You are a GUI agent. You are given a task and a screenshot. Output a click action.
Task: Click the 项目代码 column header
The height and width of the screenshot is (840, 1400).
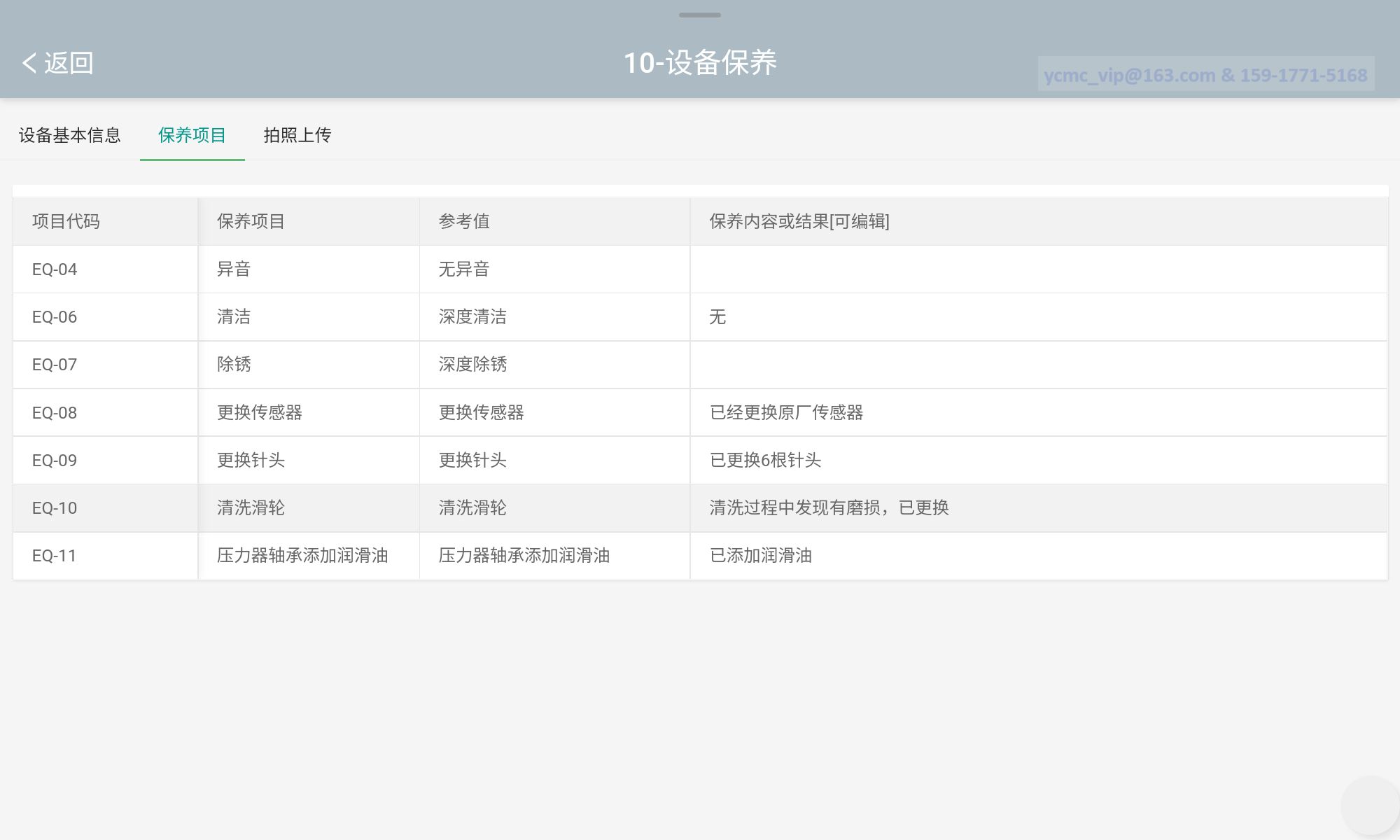[x=66, y=222]
